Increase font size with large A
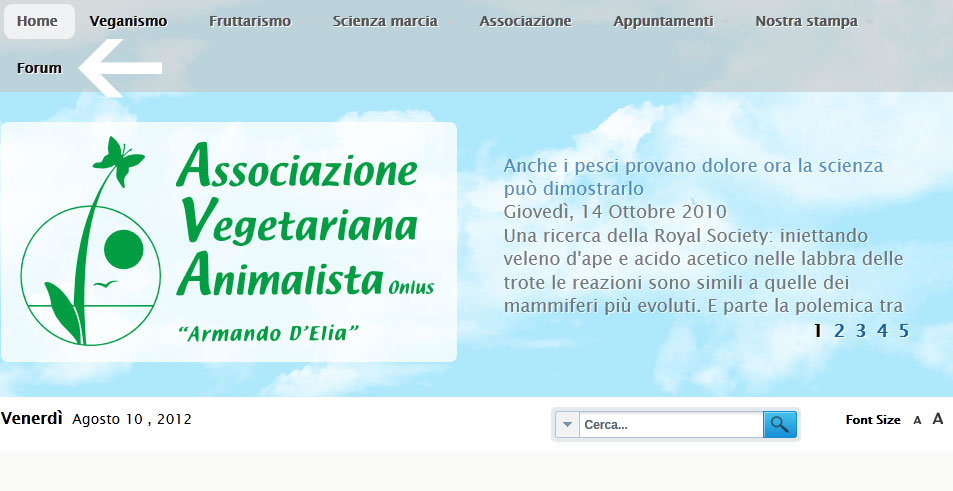The image size is (953, 491). [938, 419]
